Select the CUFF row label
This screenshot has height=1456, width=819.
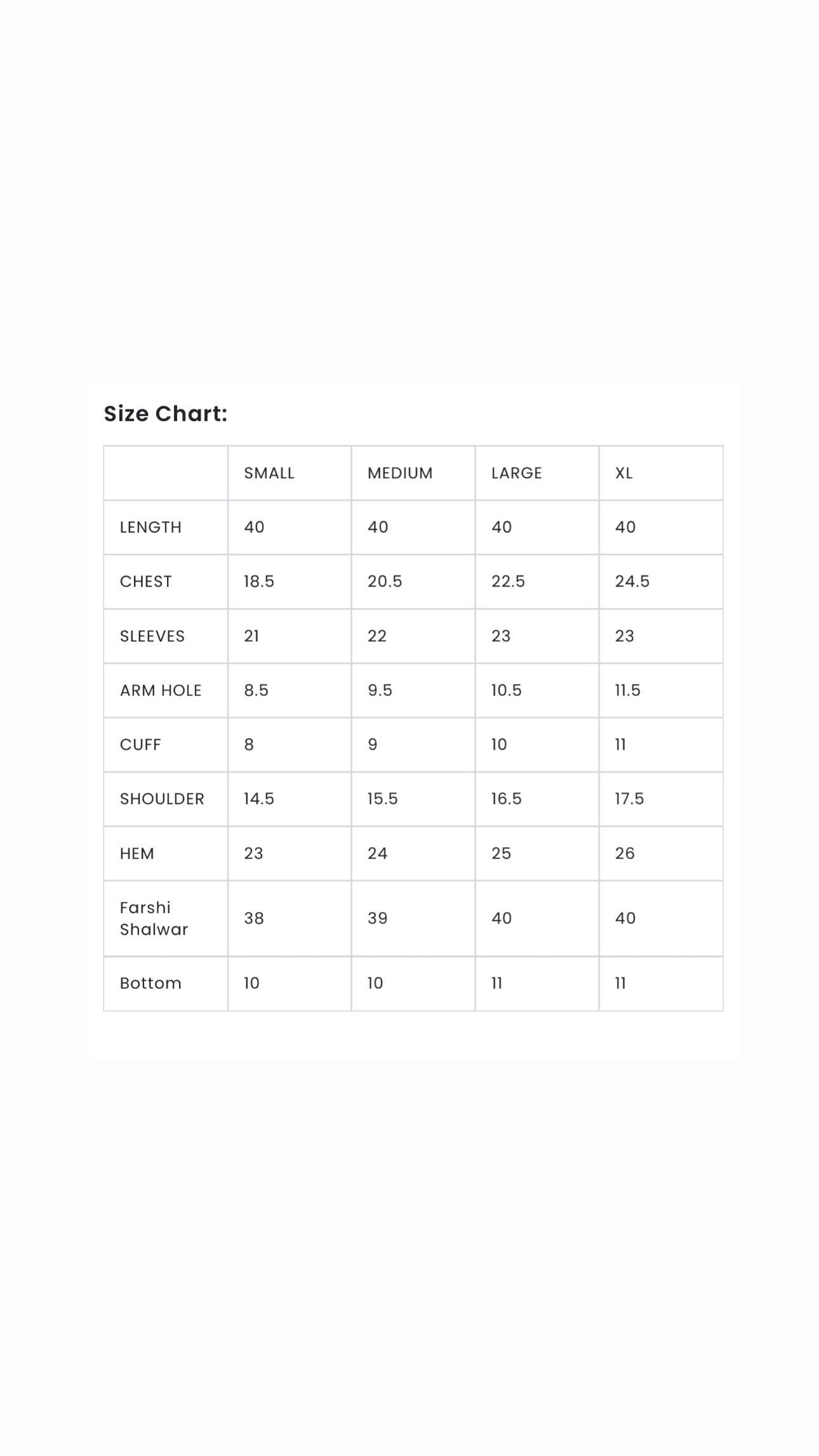click(x=140, y=745)
